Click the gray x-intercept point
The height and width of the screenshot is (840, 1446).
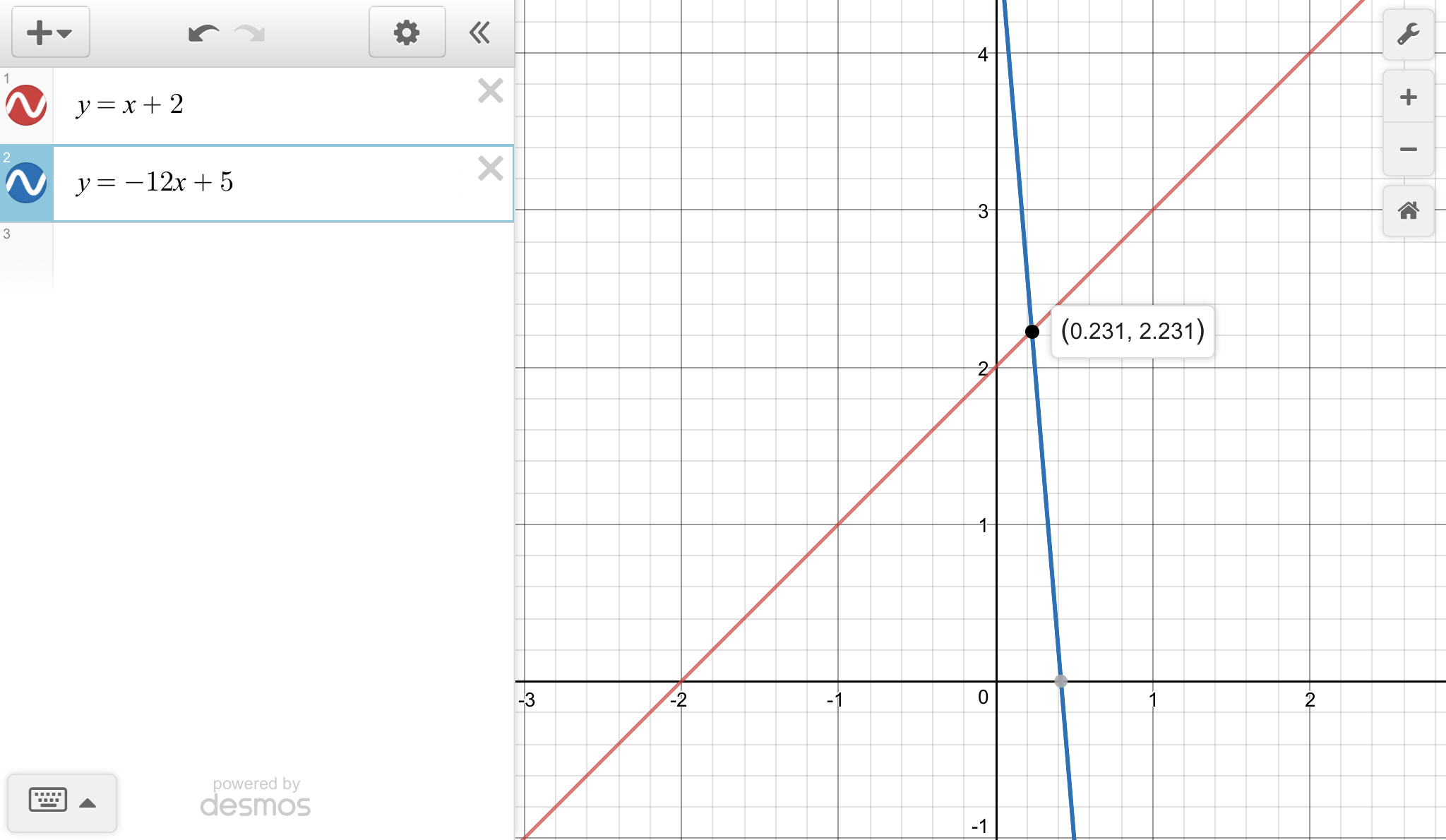pos(1060,681)
